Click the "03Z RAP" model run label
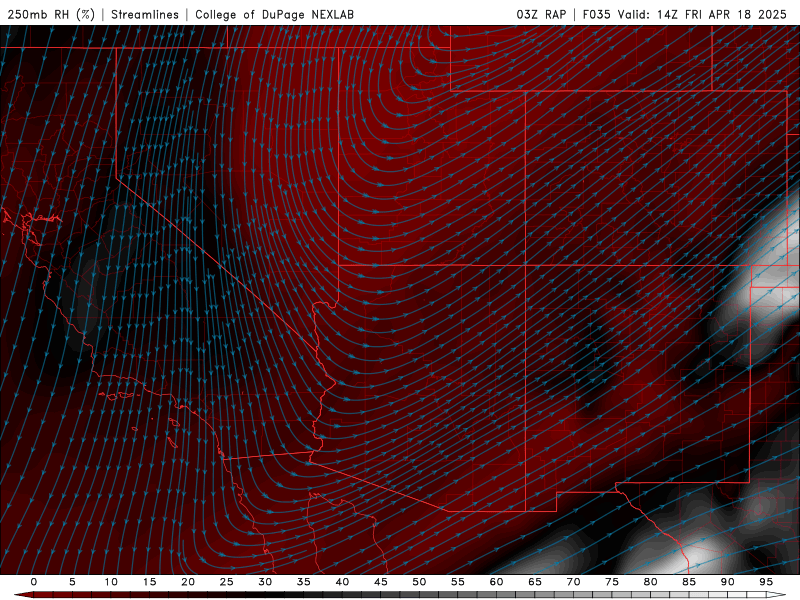 point(541,14)
